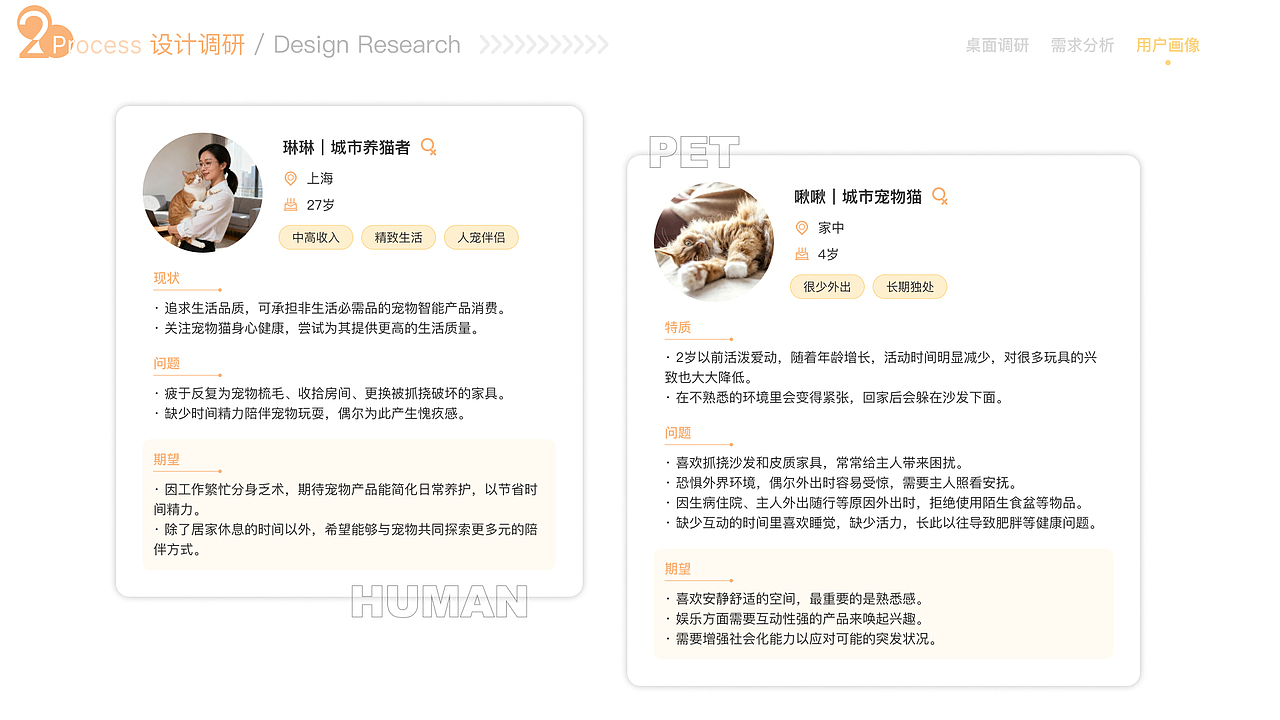The height and width of the screenshot is (720, 1280).
Task: Click the Design Research title text
Action: 367,45
